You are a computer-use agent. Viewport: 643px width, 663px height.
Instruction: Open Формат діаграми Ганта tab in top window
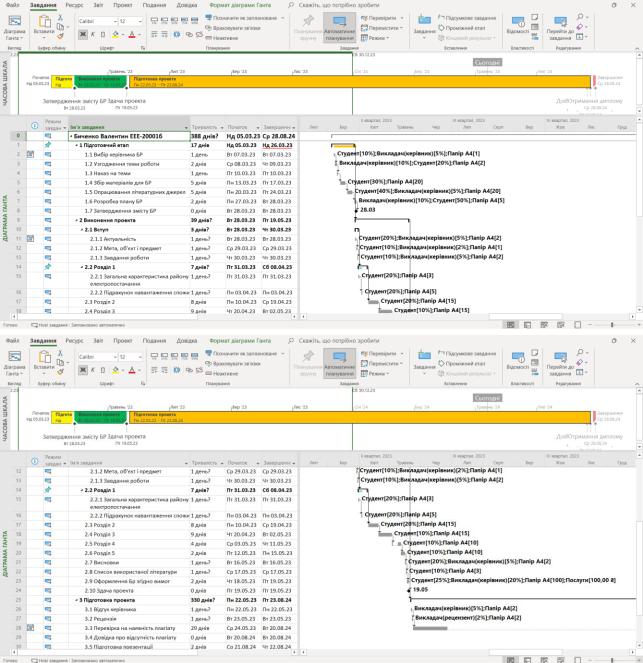[240, 5]
